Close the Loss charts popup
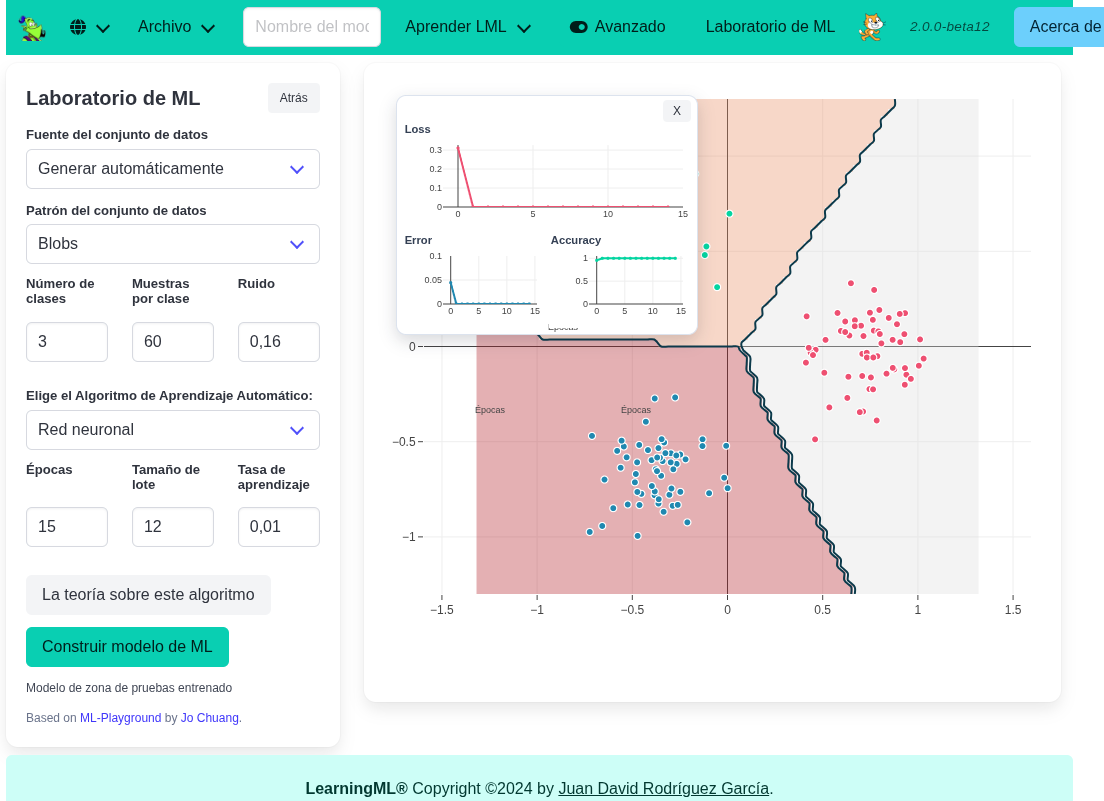Viewport: 1104px width, 801px height. [677, 111]
